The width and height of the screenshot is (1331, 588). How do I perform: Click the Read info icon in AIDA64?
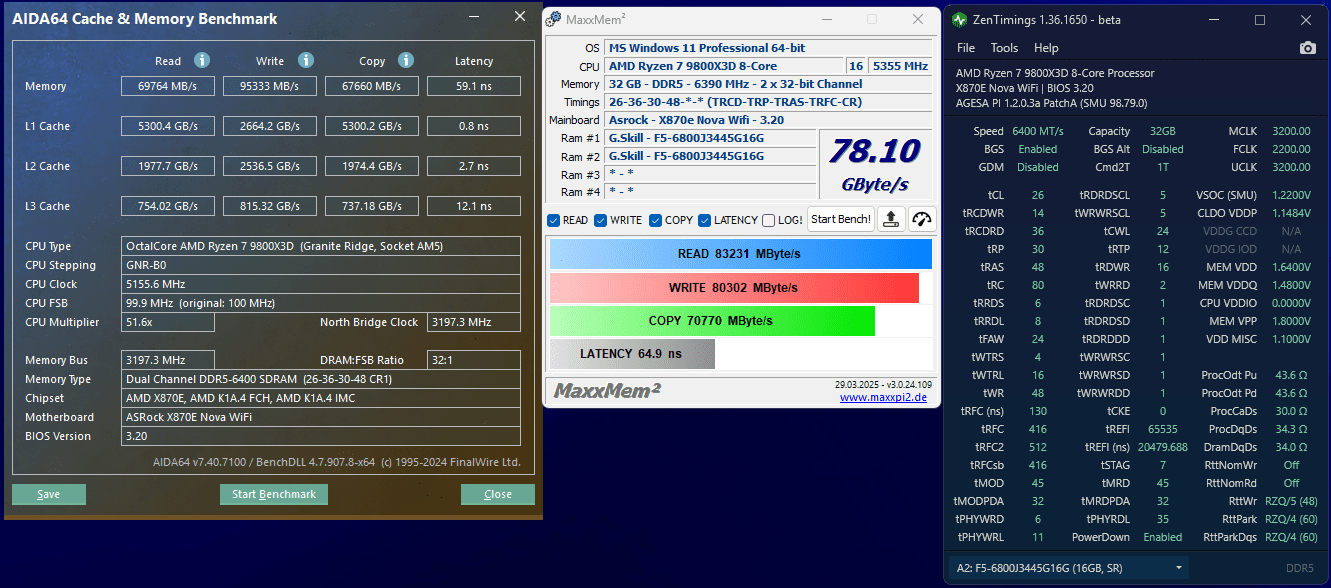click(x=201, y=61)
